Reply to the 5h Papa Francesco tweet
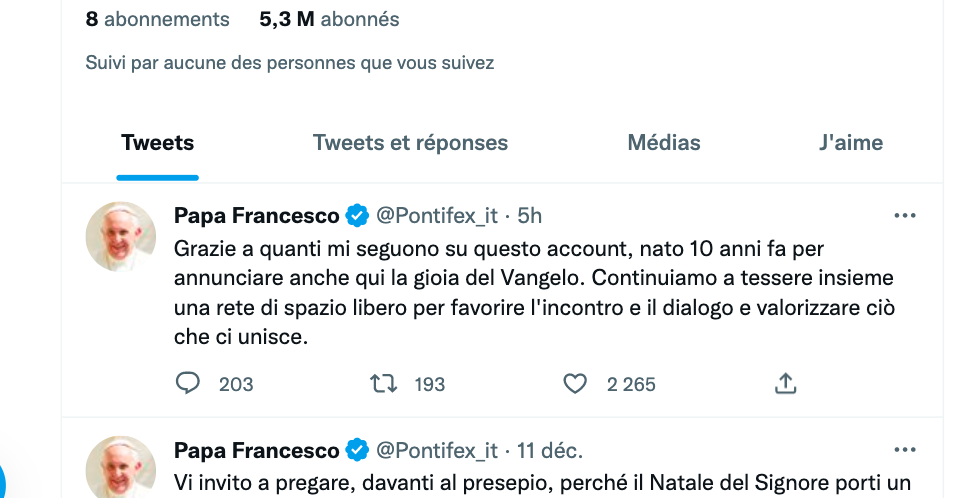The width and height of the screenshot is (979, 498). [x=188, y=383]
